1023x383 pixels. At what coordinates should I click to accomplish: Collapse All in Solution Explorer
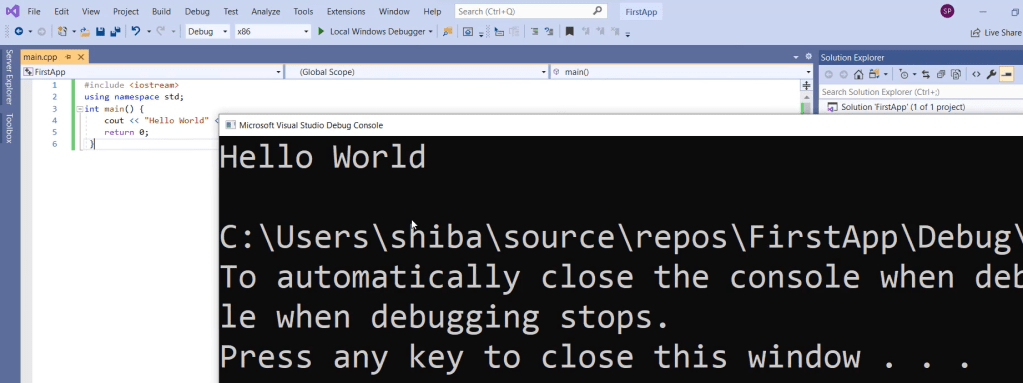tap(941, 74)
